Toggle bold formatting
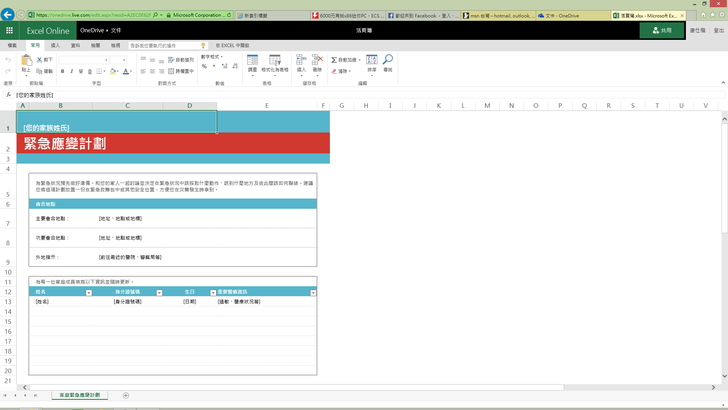This screenshot has width=728, height=410. pos(63,72)
